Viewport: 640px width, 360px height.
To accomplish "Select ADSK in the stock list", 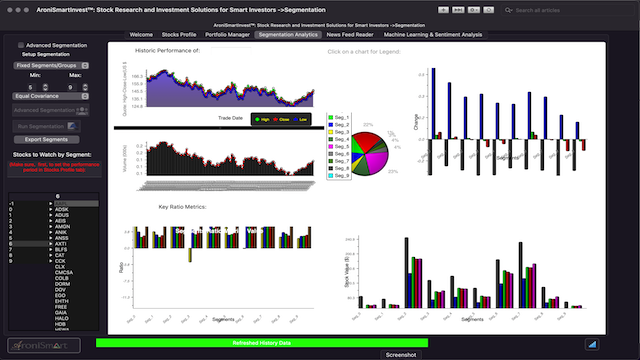I will (x=62, y=209).
